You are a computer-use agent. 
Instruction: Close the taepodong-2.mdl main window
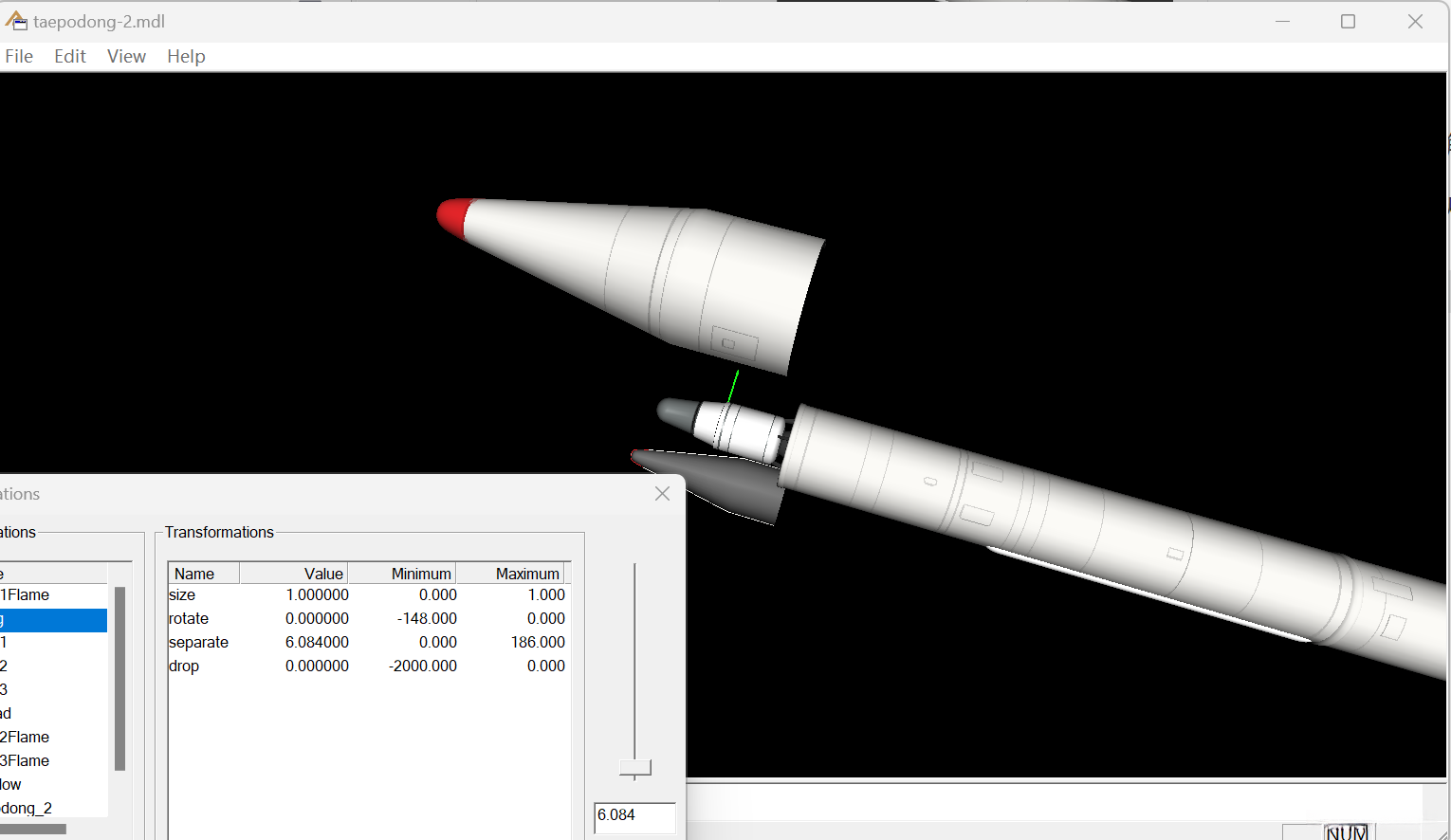pos(1415,21)
